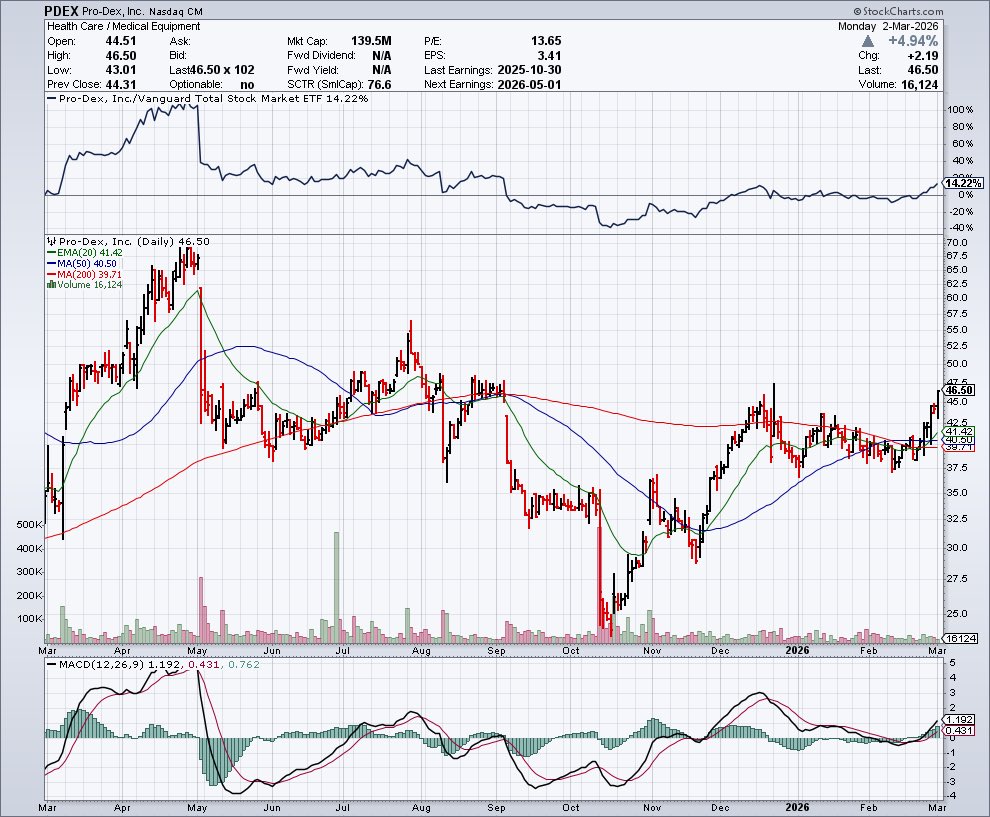Click the Health Care / Medical Equipment sector text
Image resolution: width=990 pixels, height=817 pixels.
pyautogui.click(x=124, y=27)
